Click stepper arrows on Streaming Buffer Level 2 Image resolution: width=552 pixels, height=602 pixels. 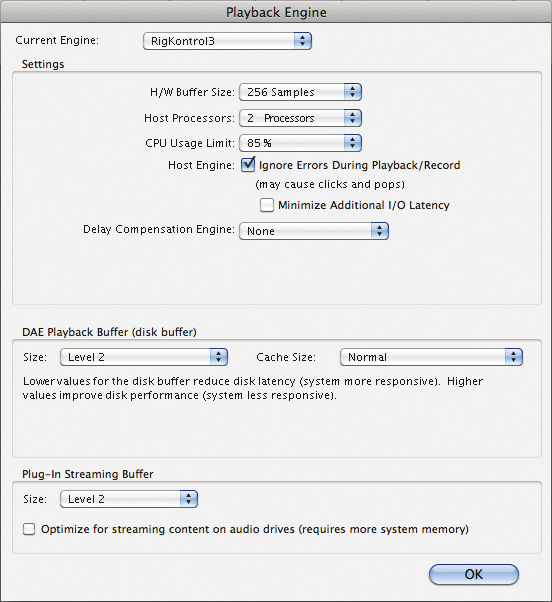(189, 499)
